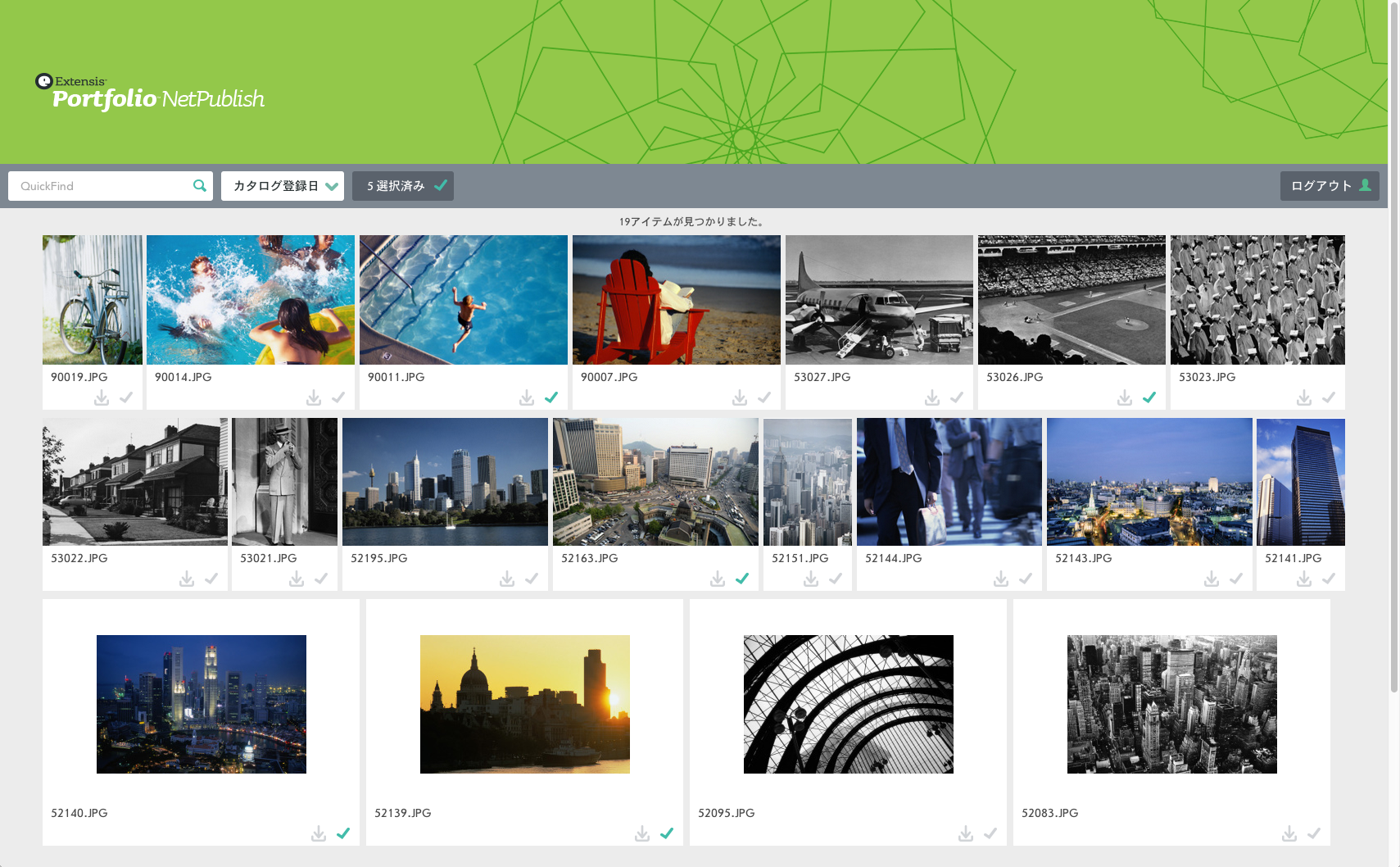Viewport: 1400px width, 867px height.
Task: Deselect the 52140.JPG checkmark
Action: 343,833
